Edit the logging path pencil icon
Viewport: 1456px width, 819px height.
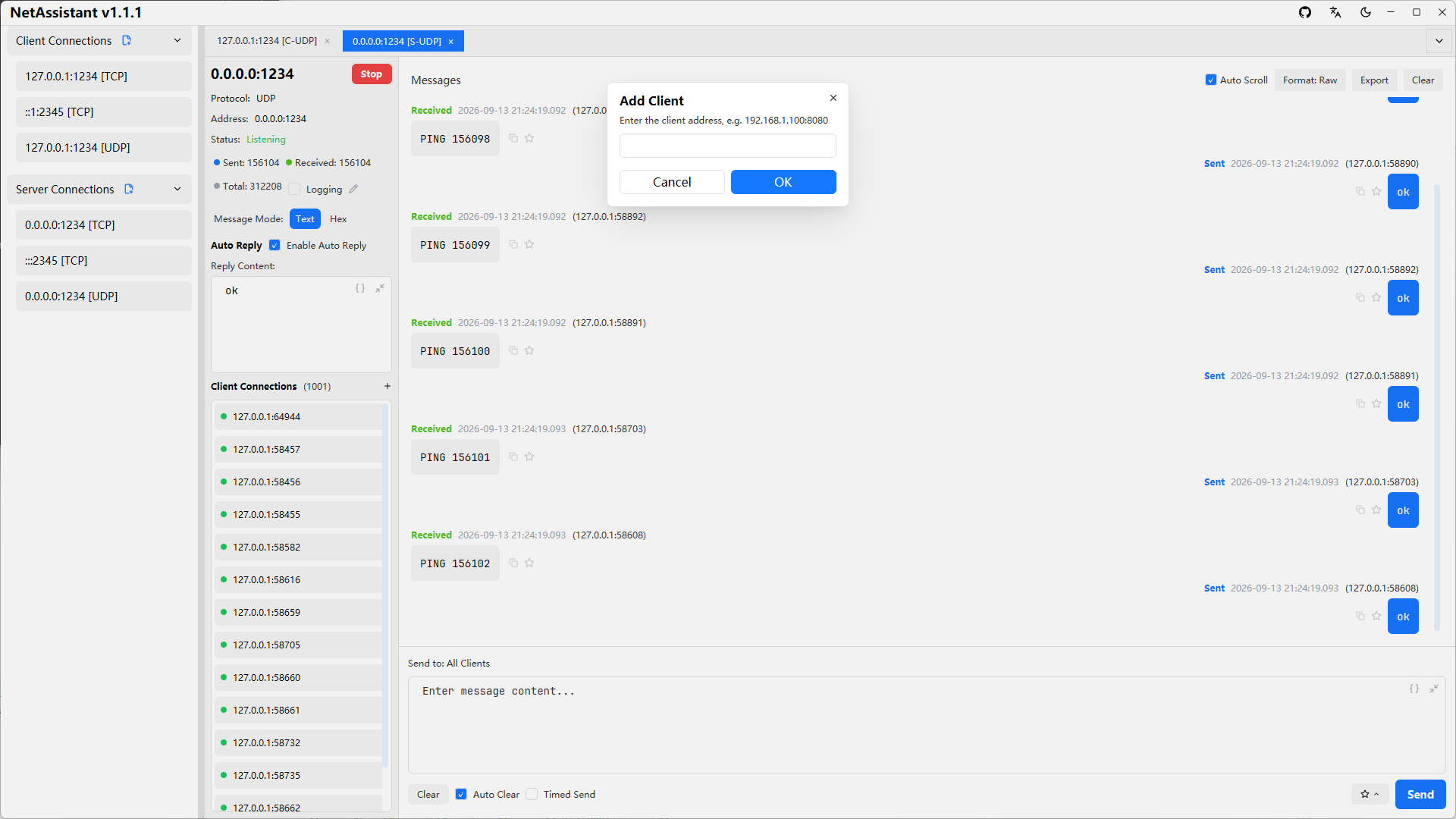[353, 189]
